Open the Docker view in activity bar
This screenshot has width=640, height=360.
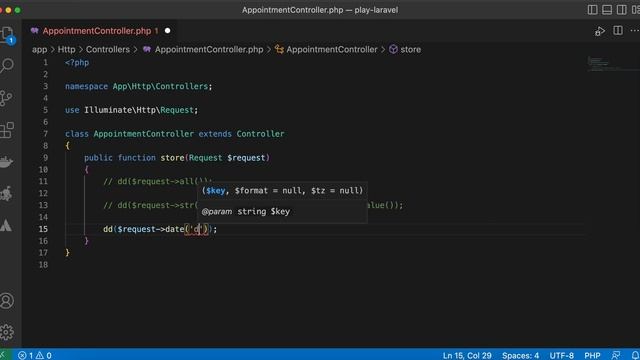click(x=6, y=162)
